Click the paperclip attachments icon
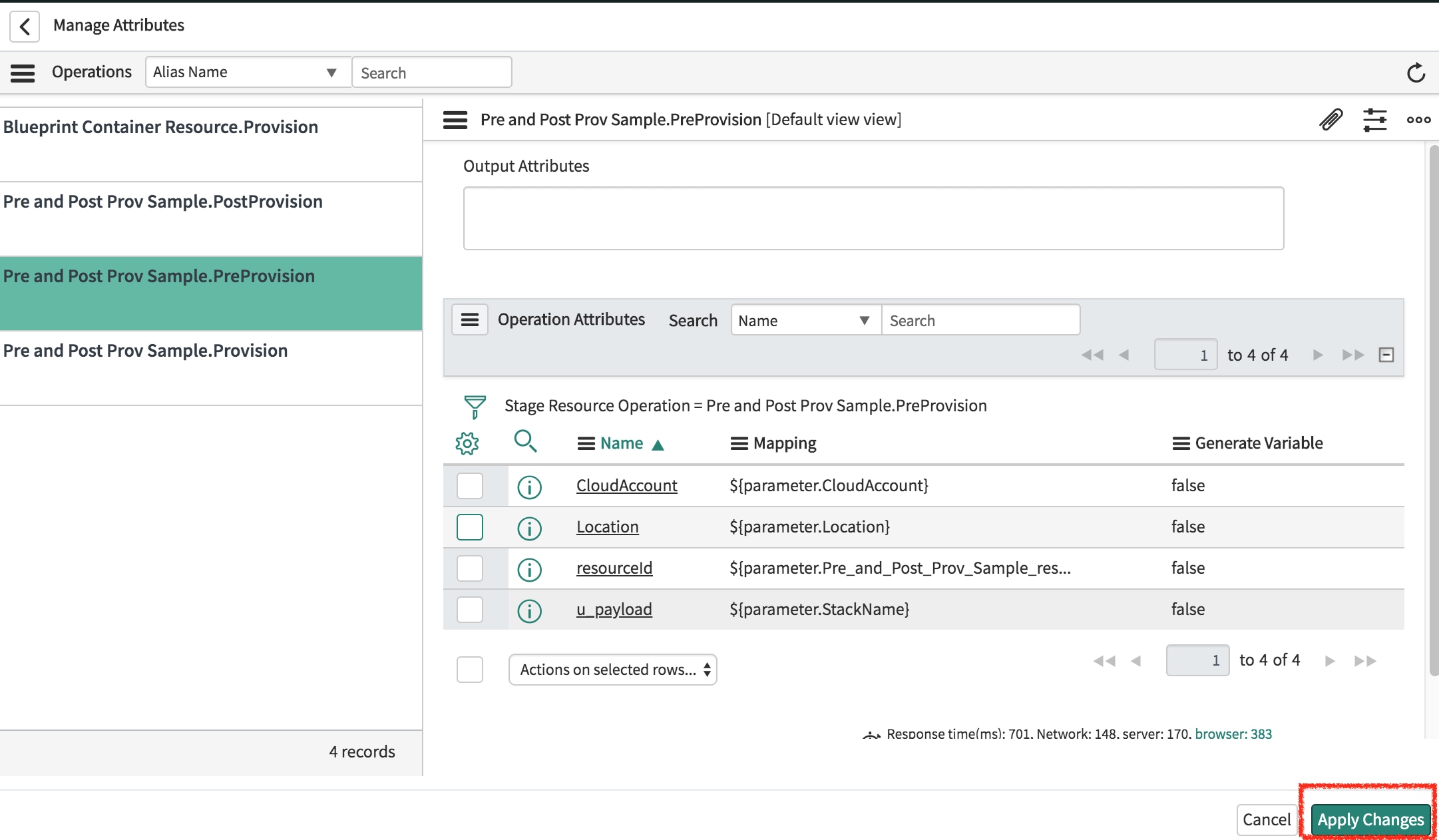The height and width of the screenshot is (840, 1439). [x=1330, y=120]
